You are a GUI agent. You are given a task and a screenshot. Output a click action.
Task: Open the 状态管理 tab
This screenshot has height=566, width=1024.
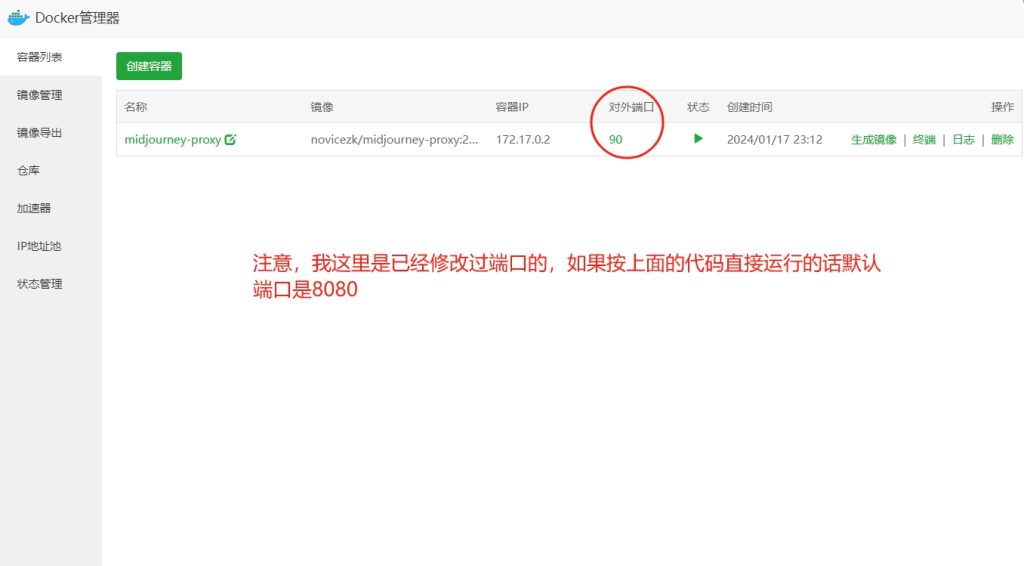tap(51, 284)
